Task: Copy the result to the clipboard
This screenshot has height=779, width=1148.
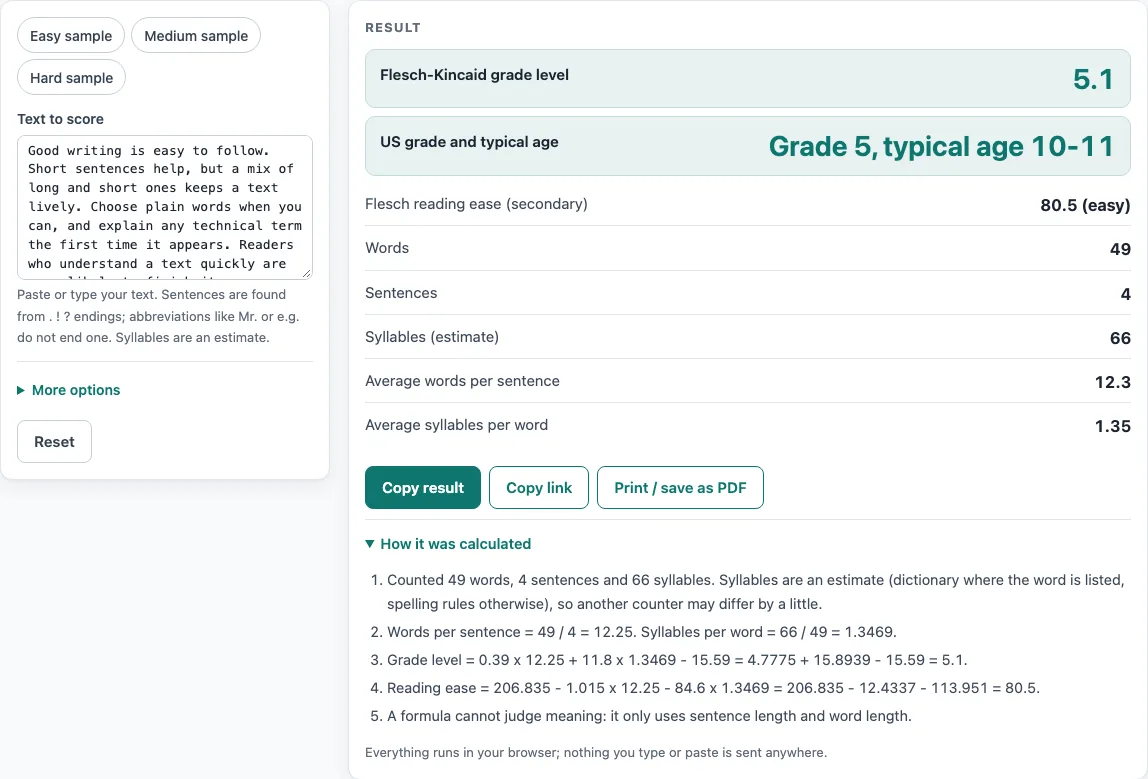Action: [422, 488]
